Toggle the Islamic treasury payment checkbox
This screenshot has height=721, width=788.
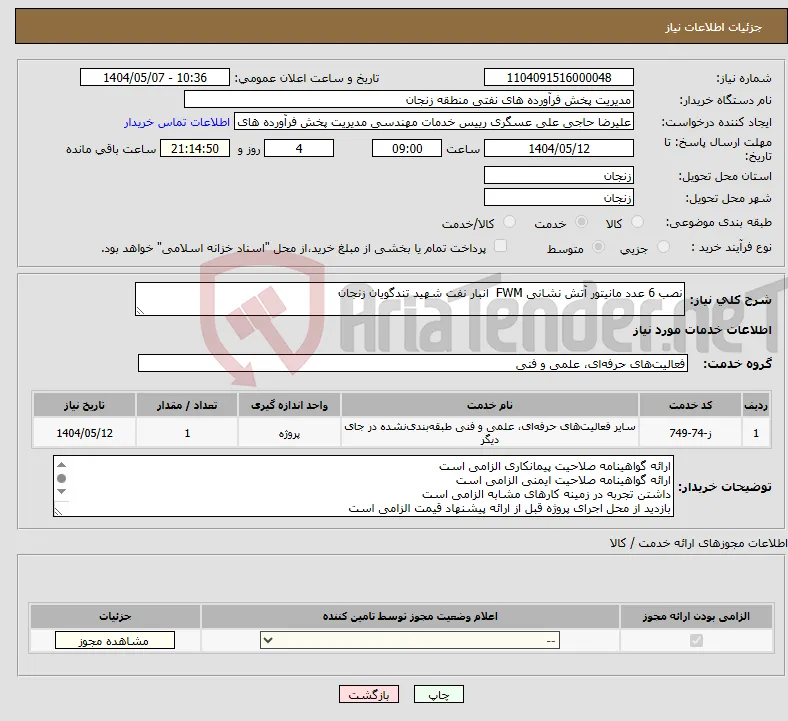(501, 246)
